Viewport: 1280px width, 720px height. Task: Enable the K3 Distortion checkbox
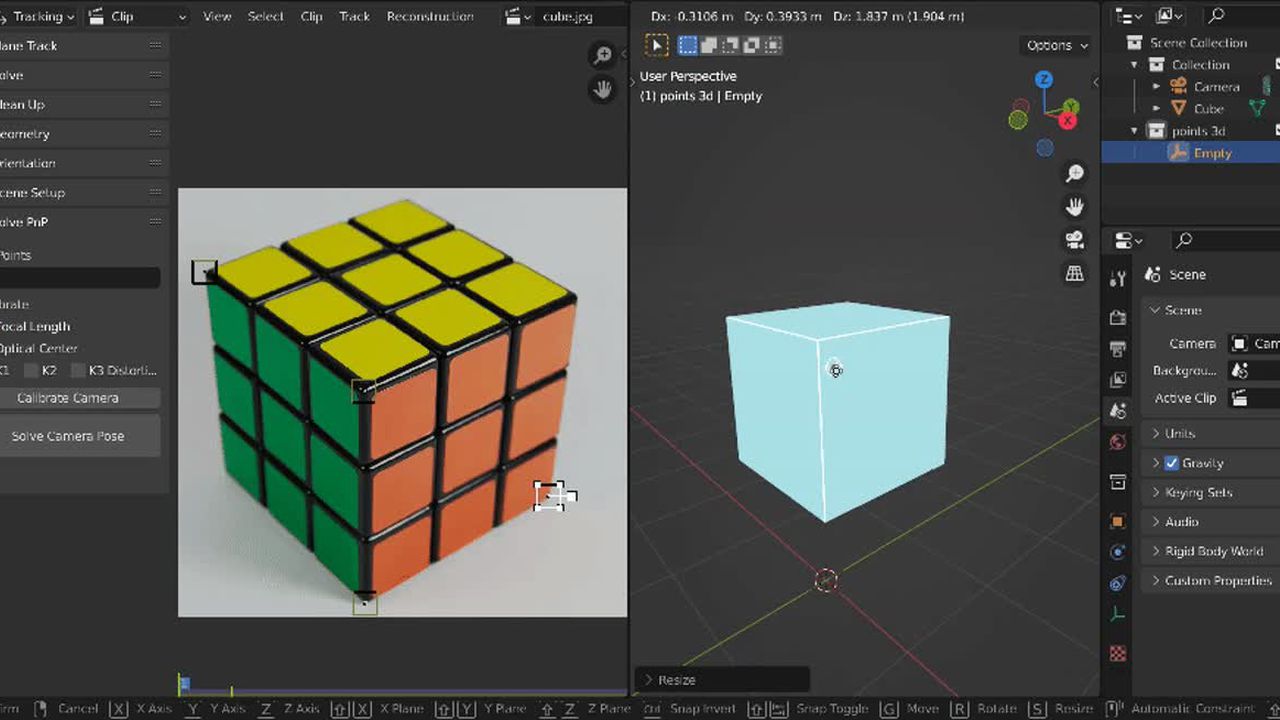(x=78, y=371)
